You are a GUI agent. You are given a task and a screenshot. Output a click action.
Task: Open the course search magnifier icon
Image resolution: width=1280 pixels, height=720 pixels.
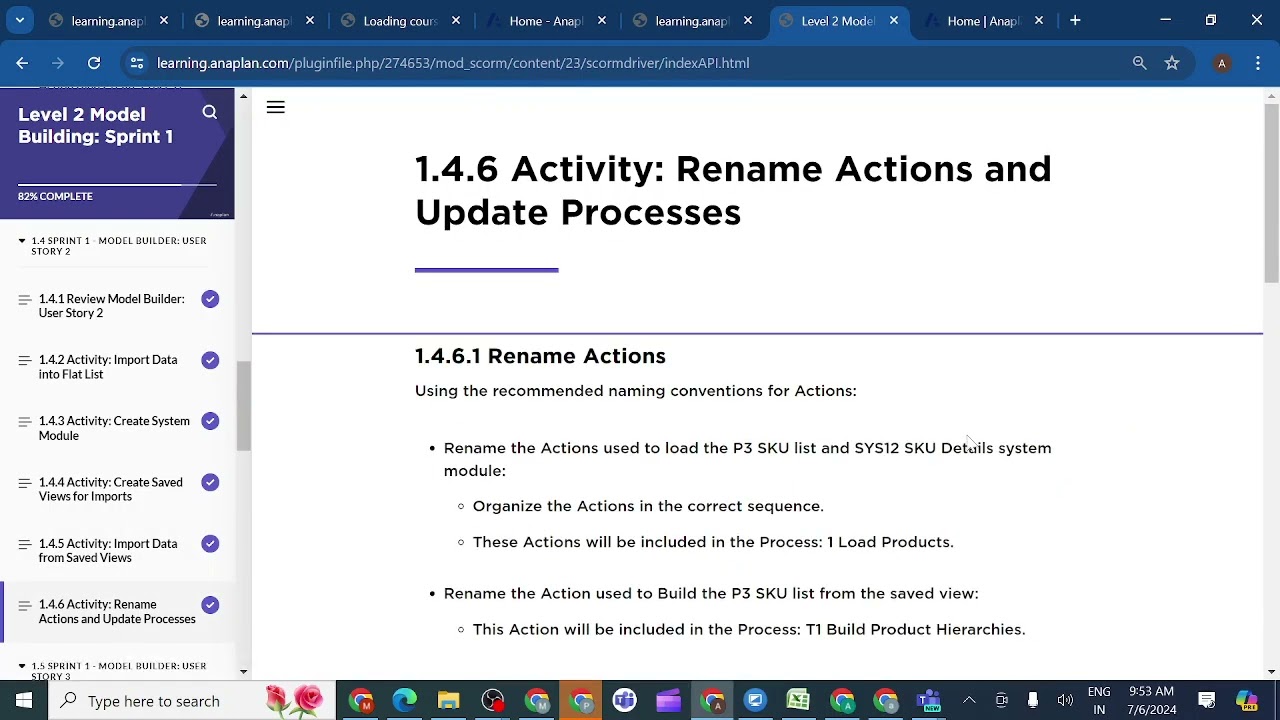click(209, 113)
